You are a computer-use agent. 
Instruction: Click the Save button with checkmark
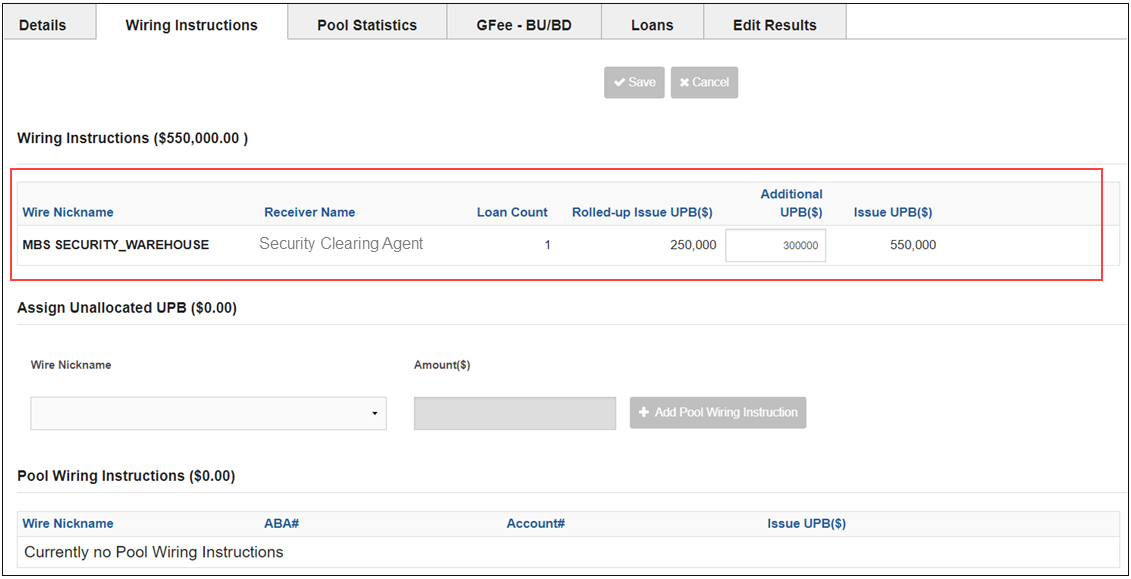tap(634, 82)
